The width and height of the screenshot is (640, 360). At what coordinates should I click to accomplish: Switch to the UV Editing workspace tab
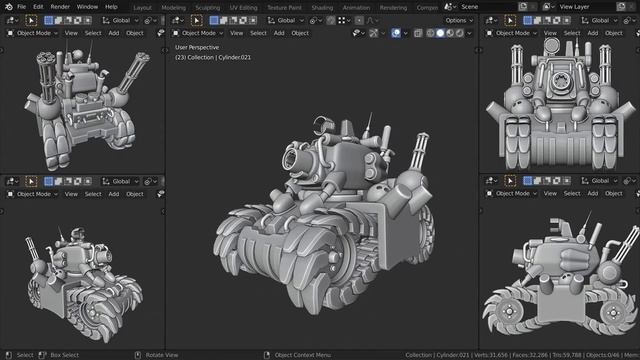click(243, 8)
